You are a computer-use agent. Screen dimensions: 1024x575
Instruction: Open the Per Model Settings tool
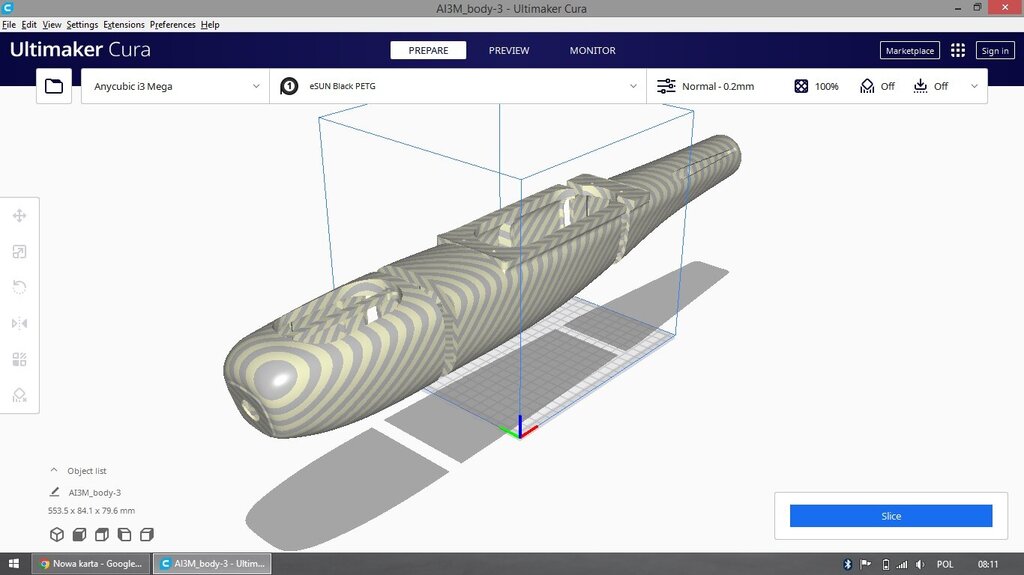tap(19, 359)
